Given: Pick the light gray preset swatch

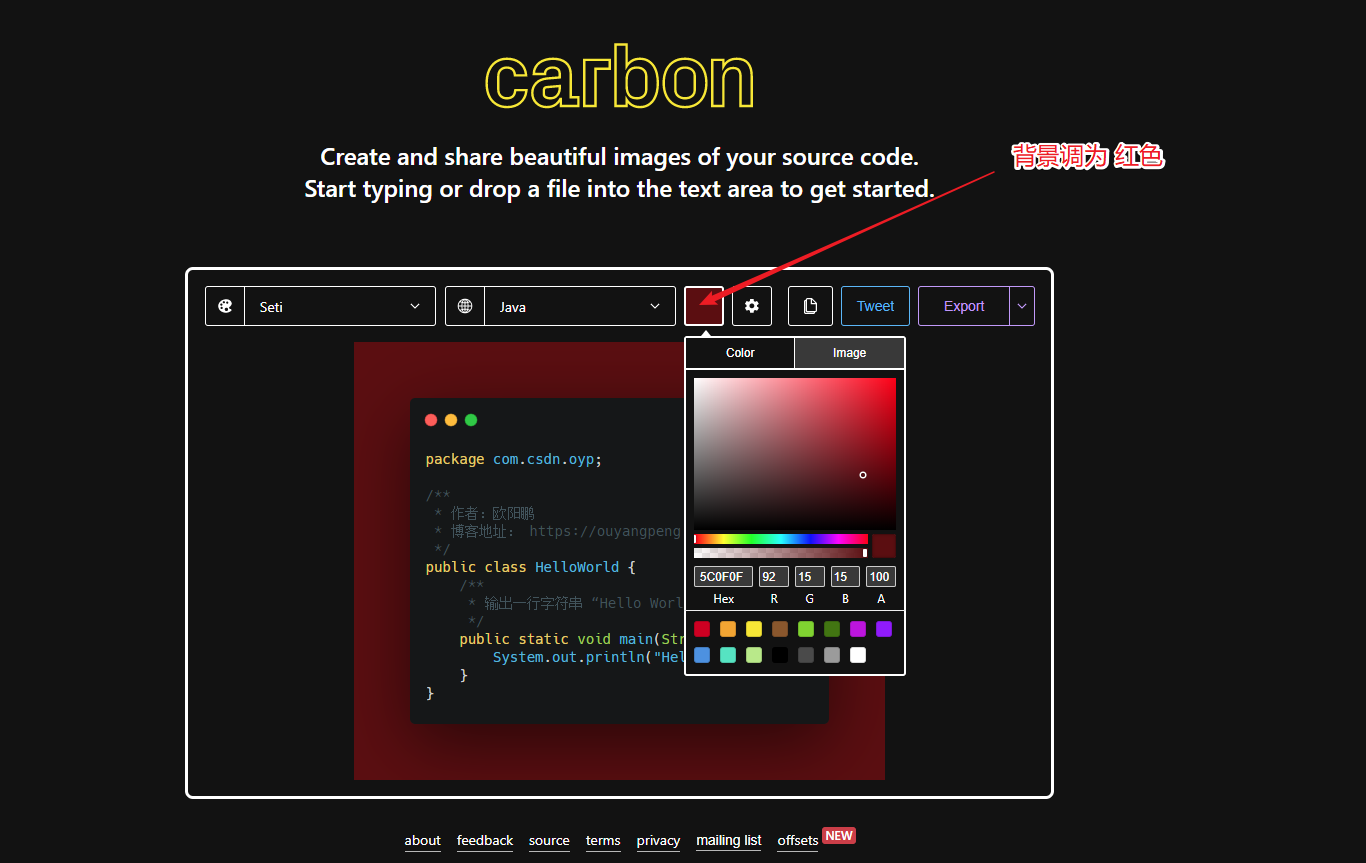Looking at the screenshot, I should pos(832,655).
